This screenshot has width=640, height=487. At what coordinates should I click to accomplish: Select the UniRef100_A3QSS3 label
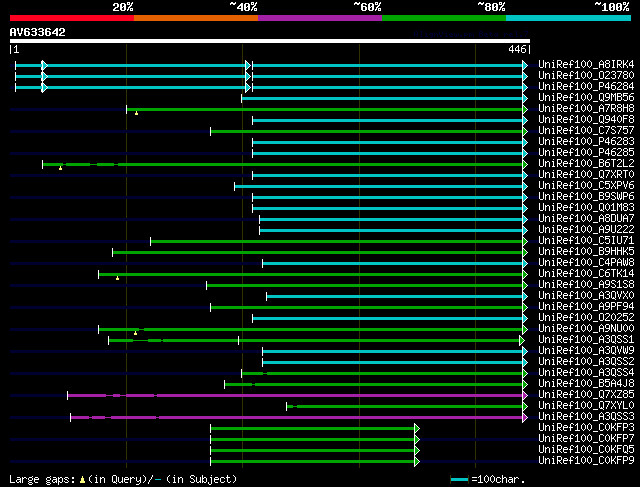coord(586,417)
